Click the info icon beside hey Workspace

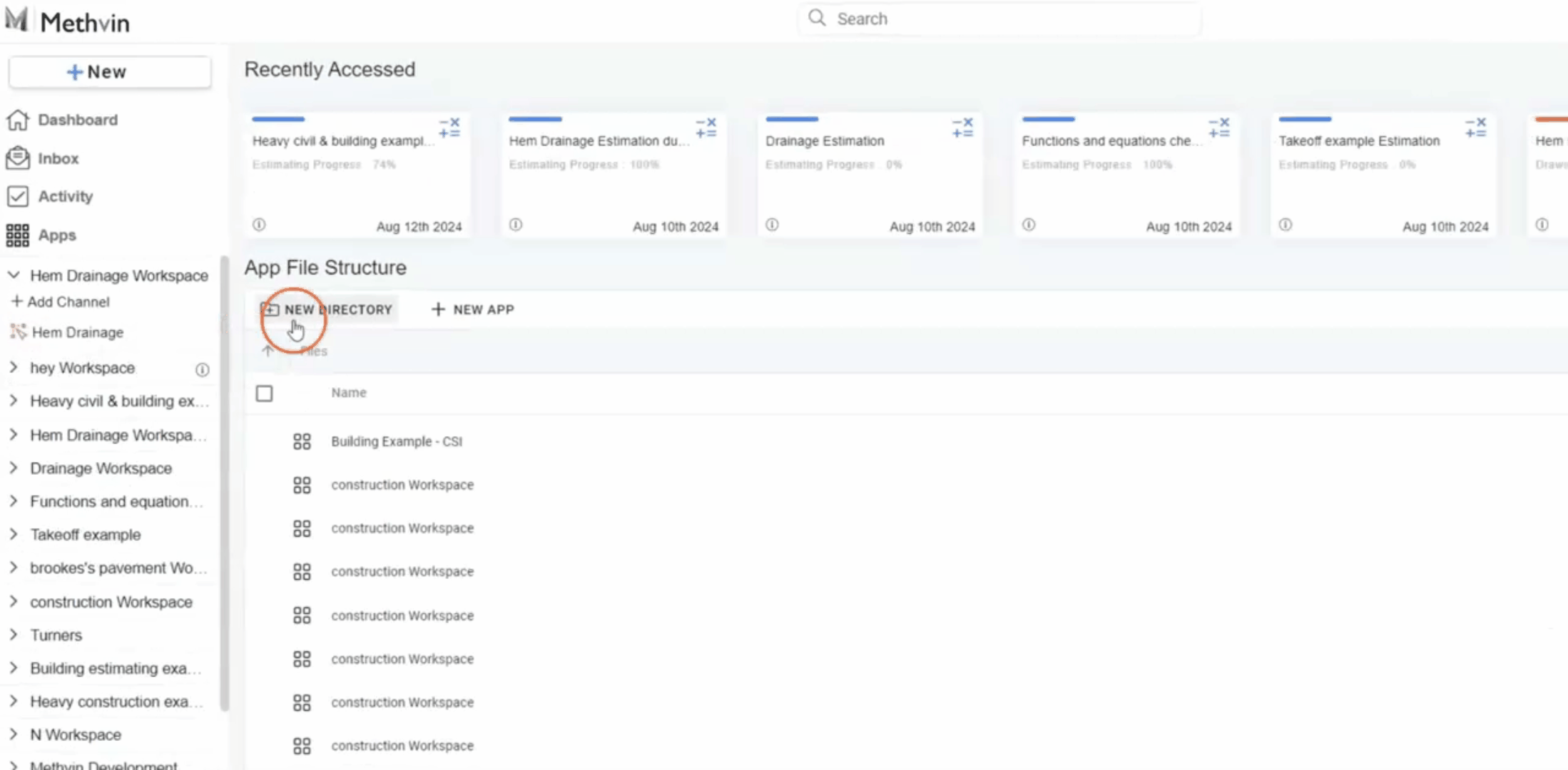pos(203,369)
